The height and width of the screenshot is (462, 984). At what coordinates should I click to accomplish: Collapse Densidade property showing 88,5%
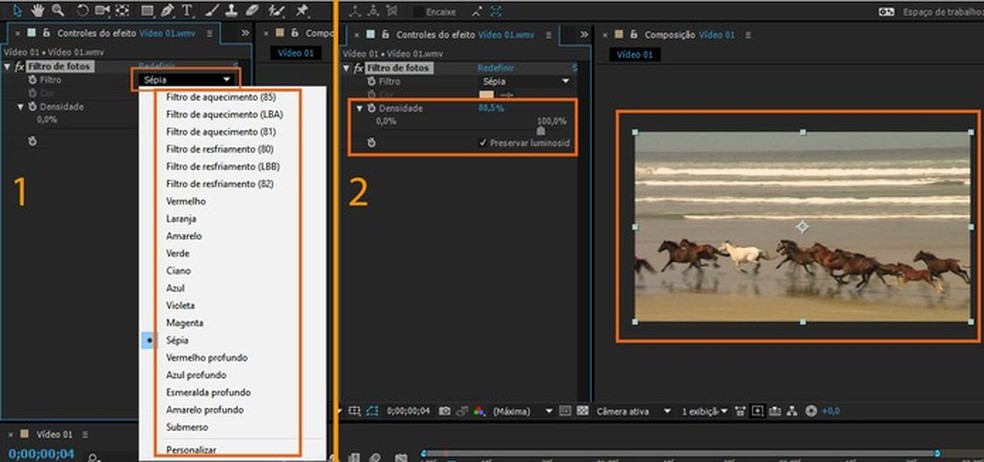coord(360,109)
